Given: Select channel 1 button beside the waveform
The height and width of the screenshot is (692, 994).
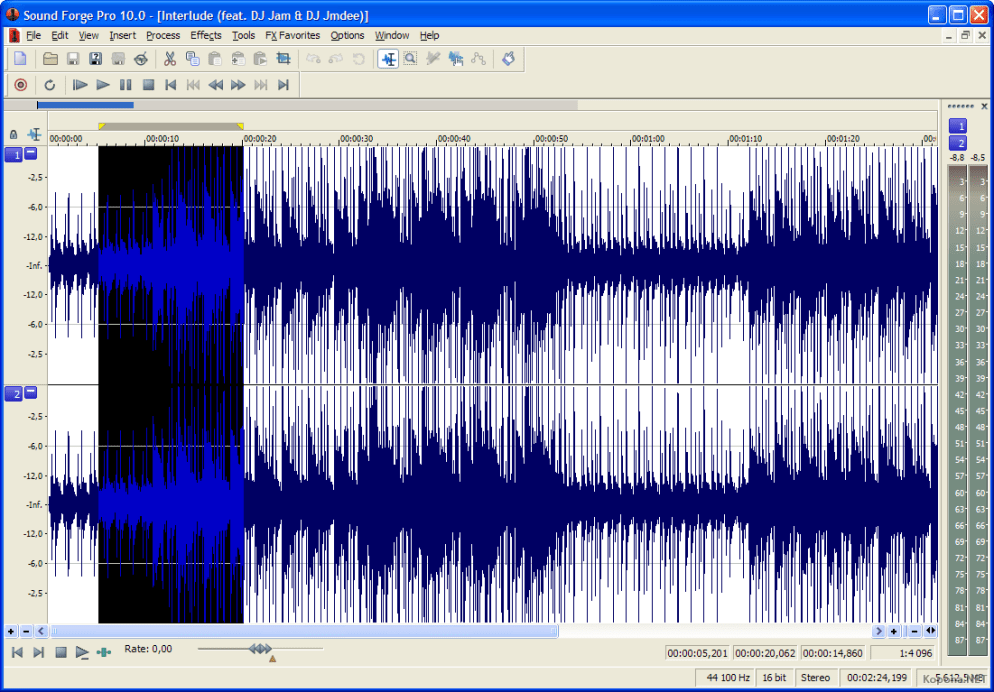Looking at the screenshot, I should click(15, 154).
